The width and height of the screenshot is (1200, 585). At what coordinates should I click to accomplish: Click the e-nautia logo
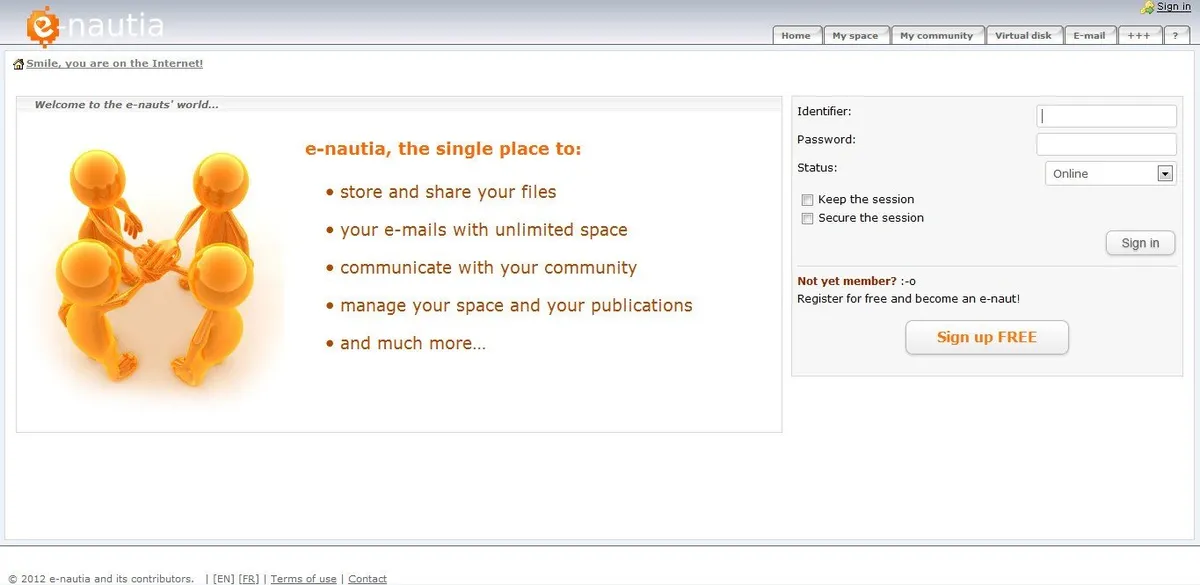(x=95, y=25)
